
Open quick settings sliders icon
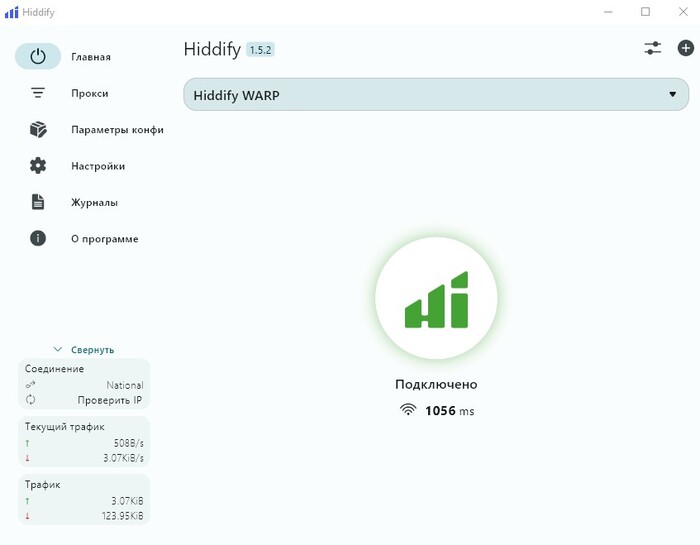click(x=653, y=48)
